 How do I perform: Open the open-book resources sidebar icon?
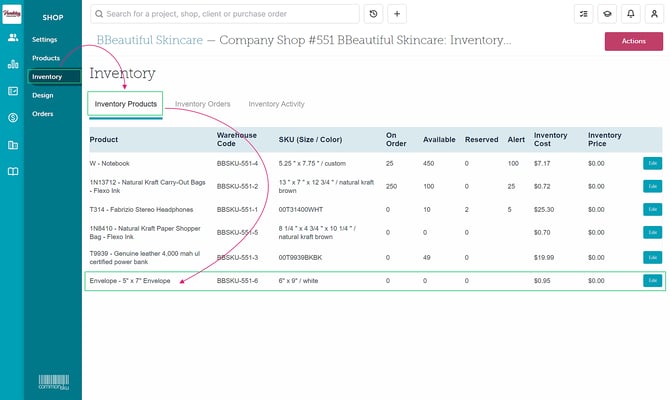pyautogui.click(x=13, y=171)
